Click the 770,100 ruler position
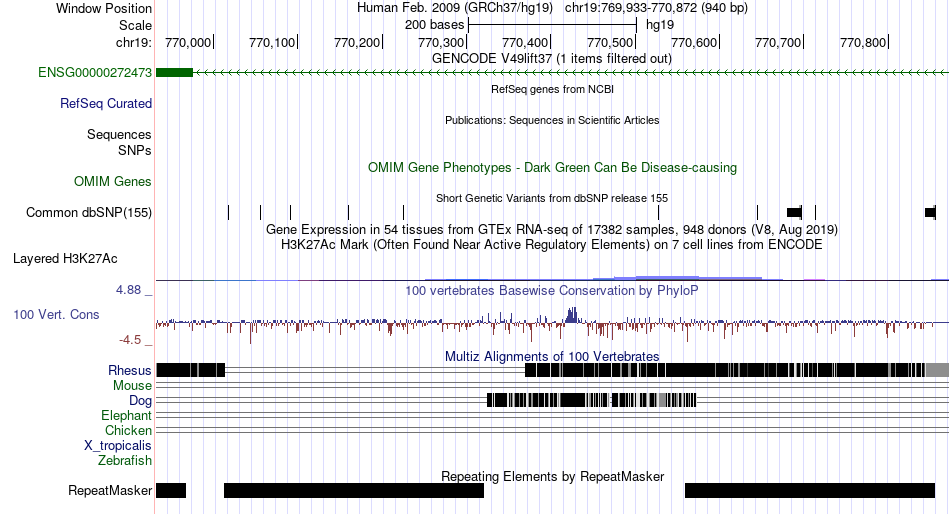 (273, 42)
